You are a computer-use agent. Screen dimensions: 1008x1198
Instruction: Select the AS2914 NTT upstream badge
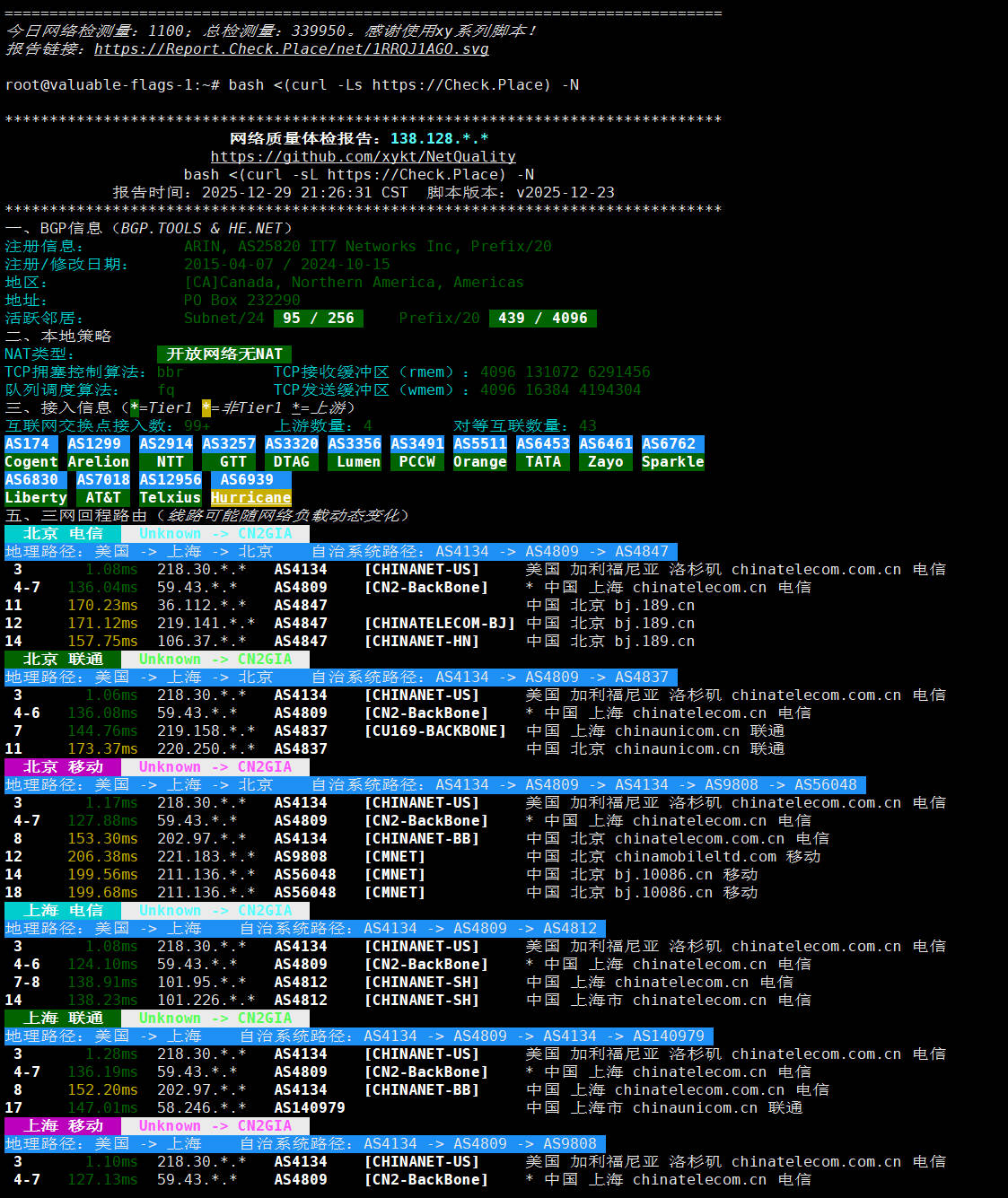[x=166, y=453]
